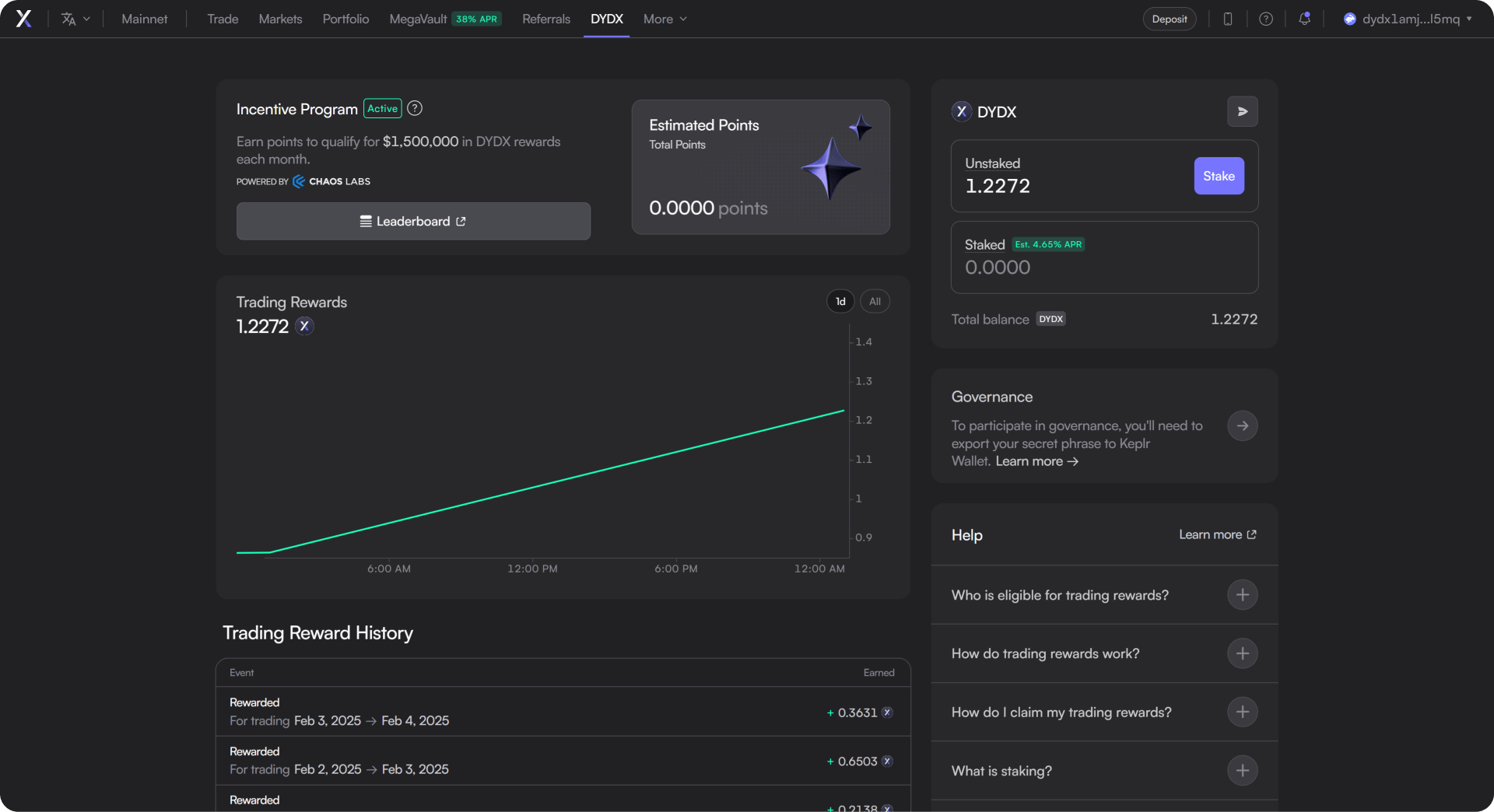Click the transfer arrow beside DYDX token name
The height and width of the screenshot is (812, 1494).
coord(1242,111)
